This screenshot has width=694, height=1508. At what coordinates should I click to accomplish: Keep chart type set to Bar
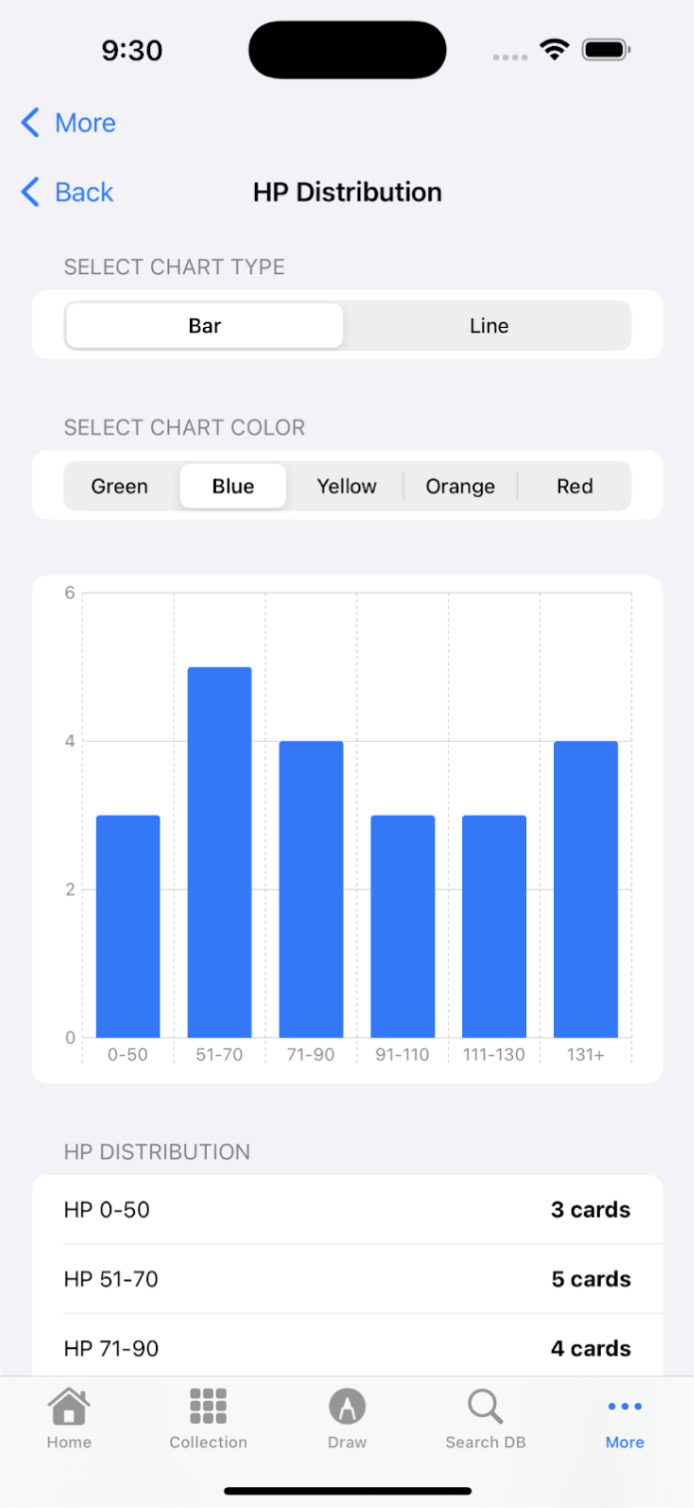pos(204,325)
